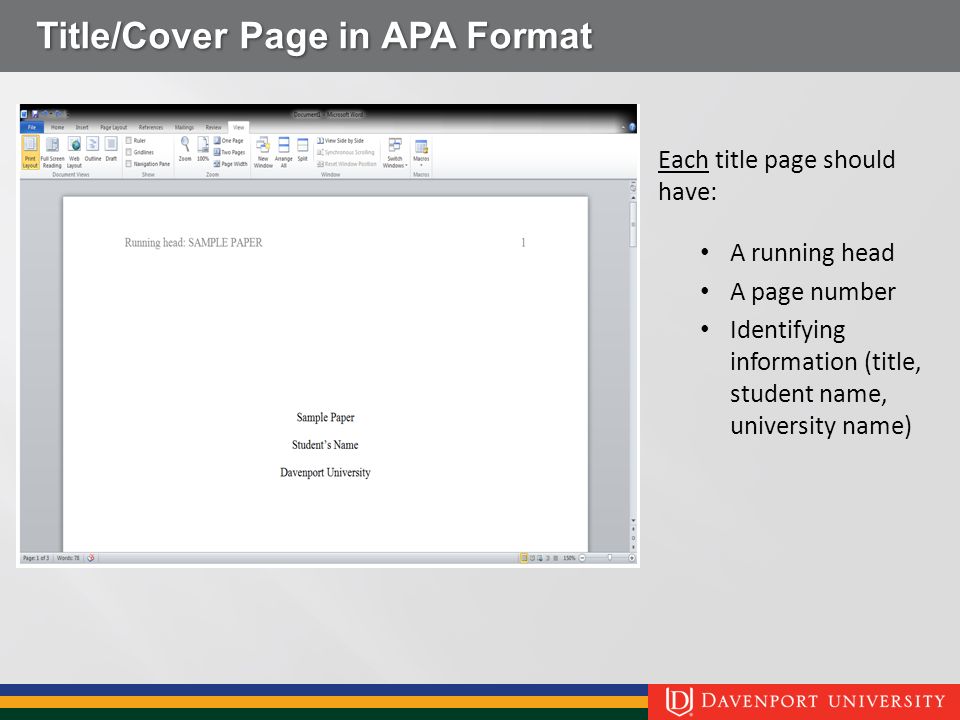Click the zoom slider handle
The width and height of the screenshot is (960, 720).
609,558
